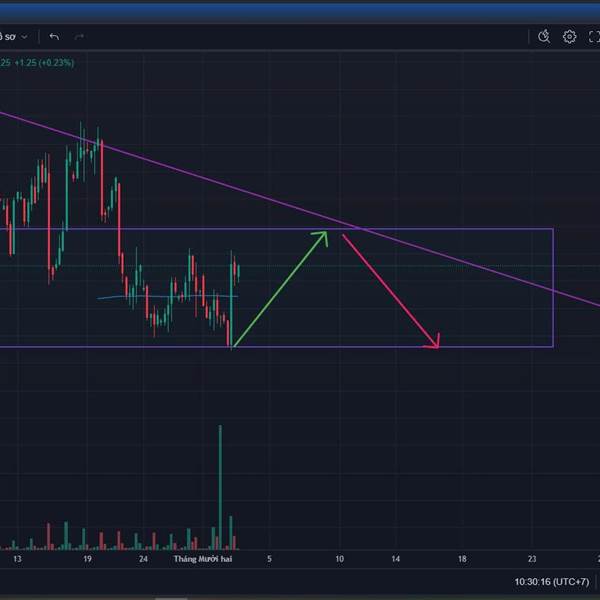
Task: Click the '10' date label
Action: [339, 559]
